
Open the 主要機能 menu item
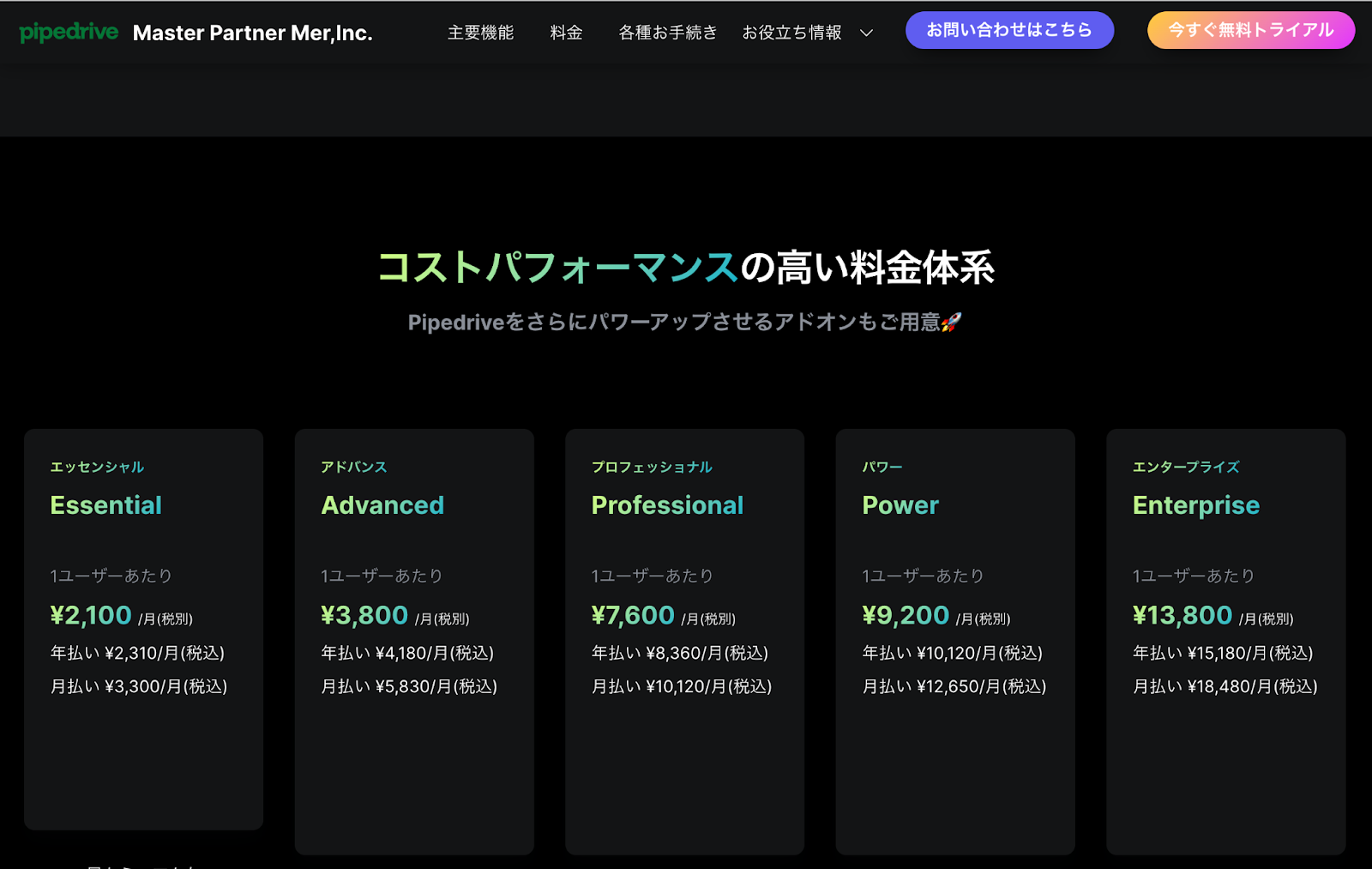pos(480,33)
